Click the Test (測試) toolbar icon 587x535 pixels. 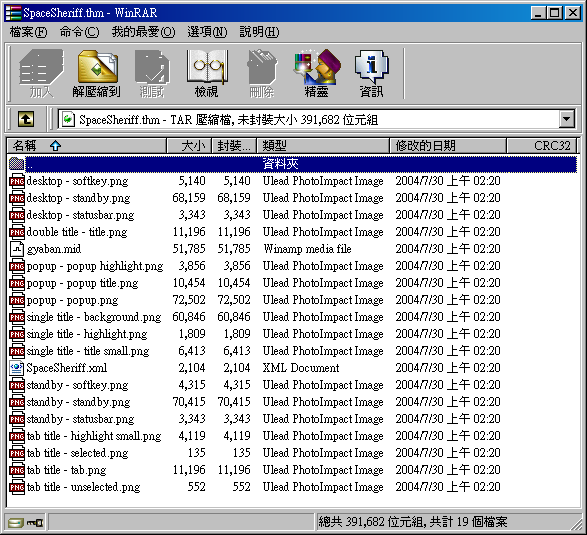pyautogui.click(x=152, y=73)
